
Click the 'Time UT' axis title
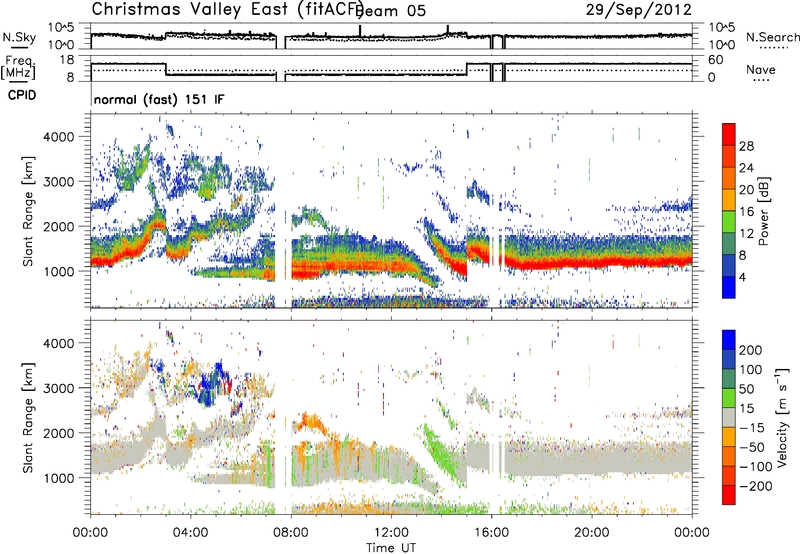click(391, 548)
